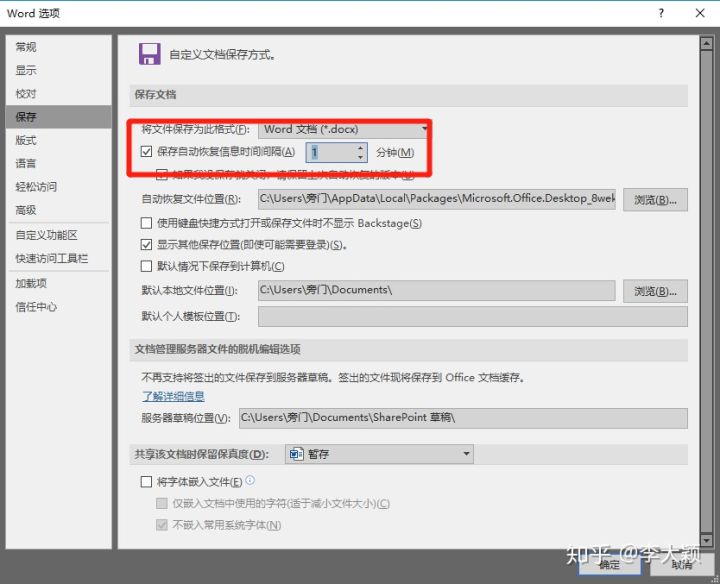Viewport: 720px width, 584px height.
Task: Open 轻松访问 category
Action: tap(59, 186)
